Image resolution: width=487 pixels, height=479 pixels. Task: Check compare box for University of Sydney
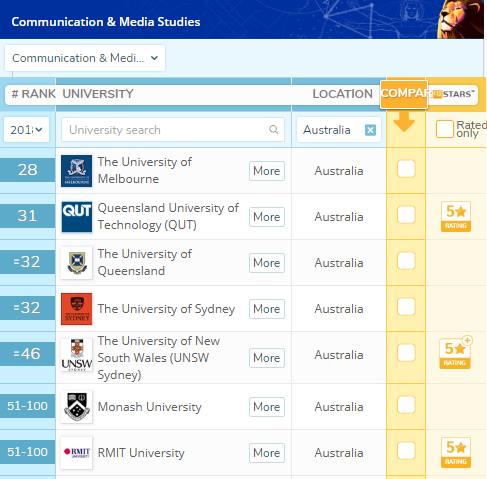coord(406,306)
